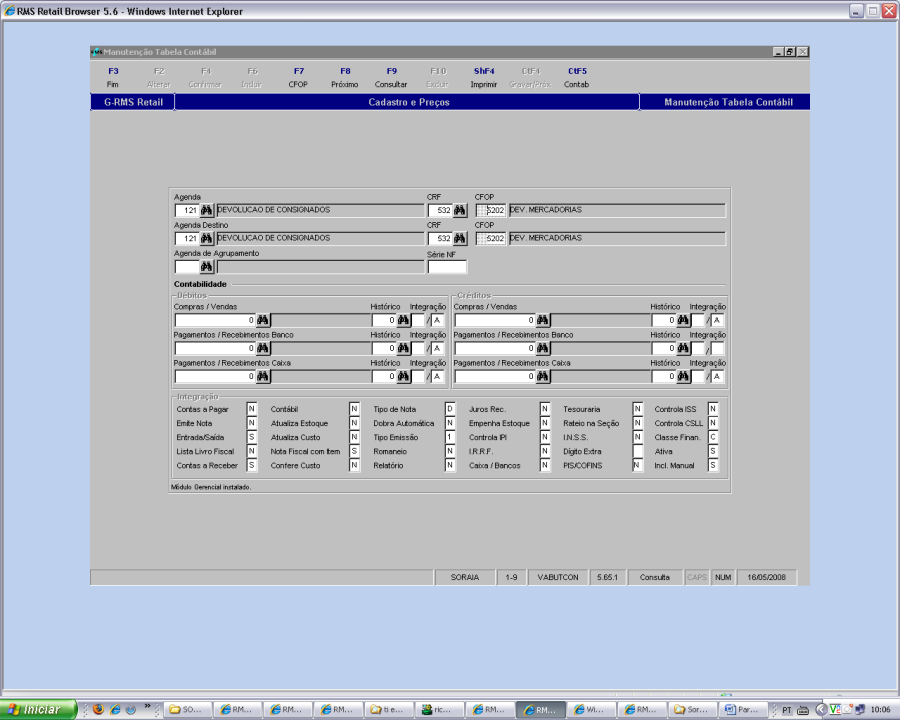Viewport: 900px width, 720px height.
Task: Switch to the Sor... folder taskbar button
Action: click(x=691, y=710)
